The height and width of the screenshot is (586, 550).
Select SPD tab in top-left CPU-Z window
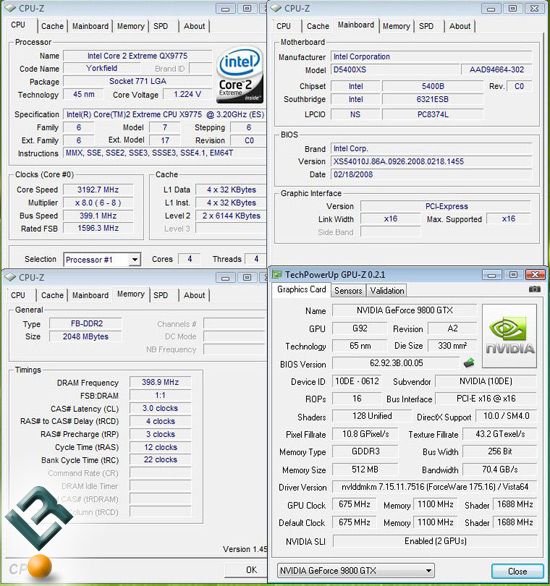161,26
